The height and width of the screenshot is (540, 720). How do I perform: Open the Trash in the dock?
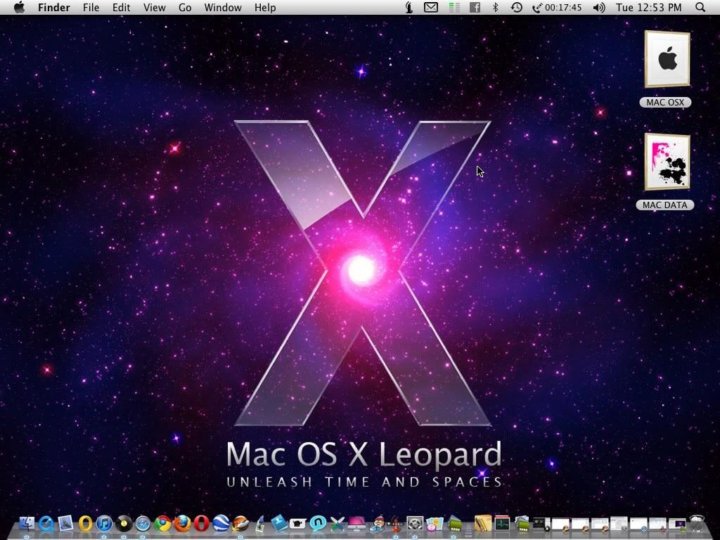697,523
